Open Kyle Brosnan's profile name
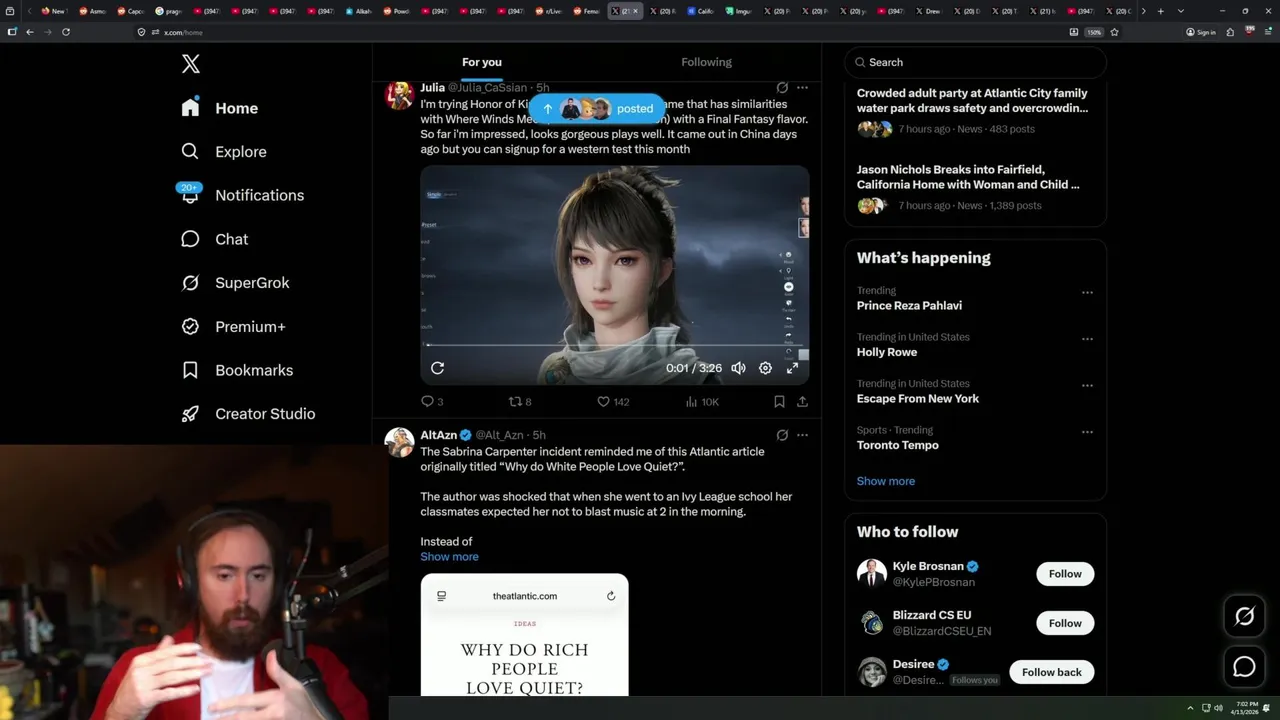Viewport: 1280px width, 720px height. tap(929, 566)
